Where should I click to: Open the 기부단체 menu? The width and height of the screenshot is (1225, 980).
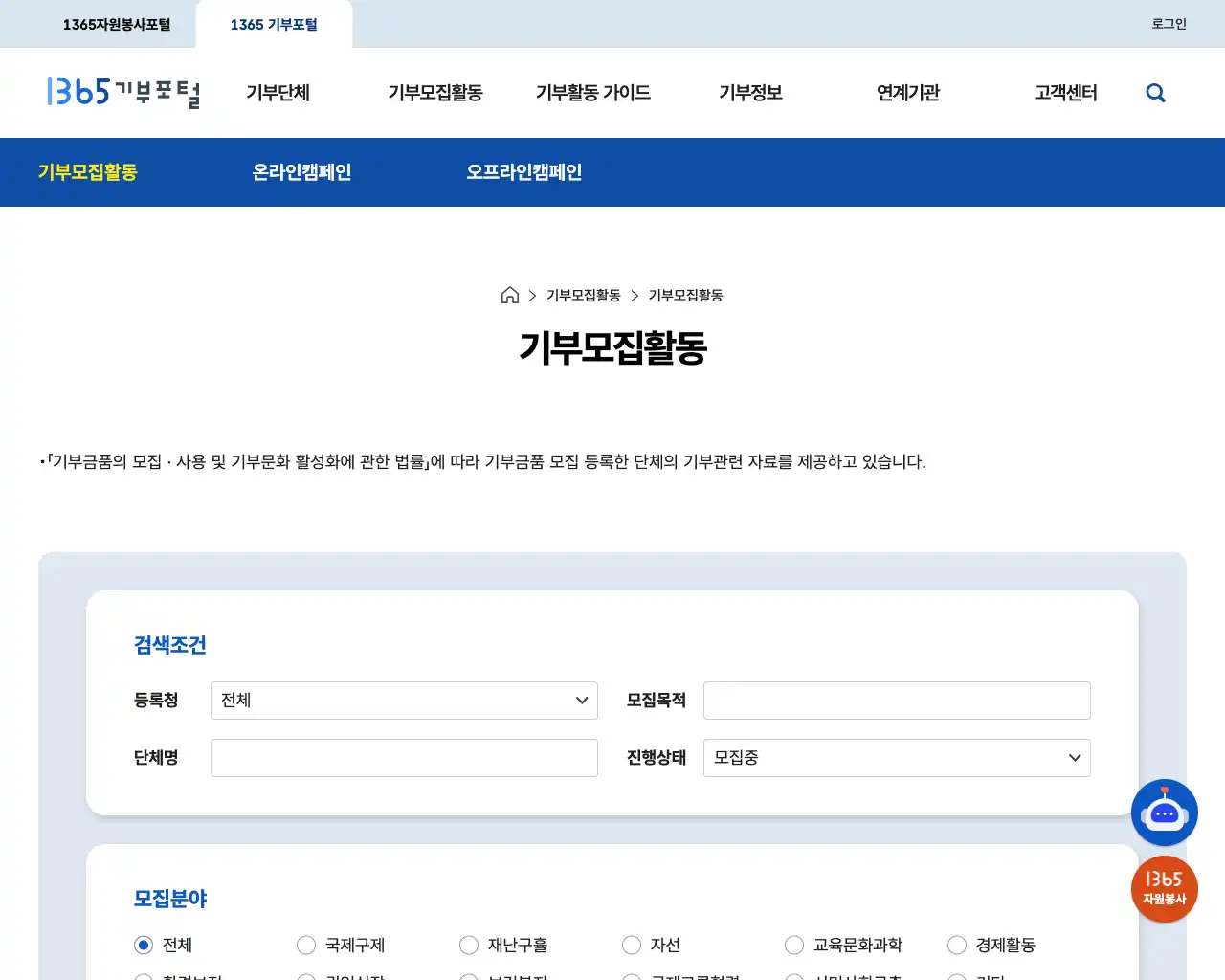click(x=278, y=93)
